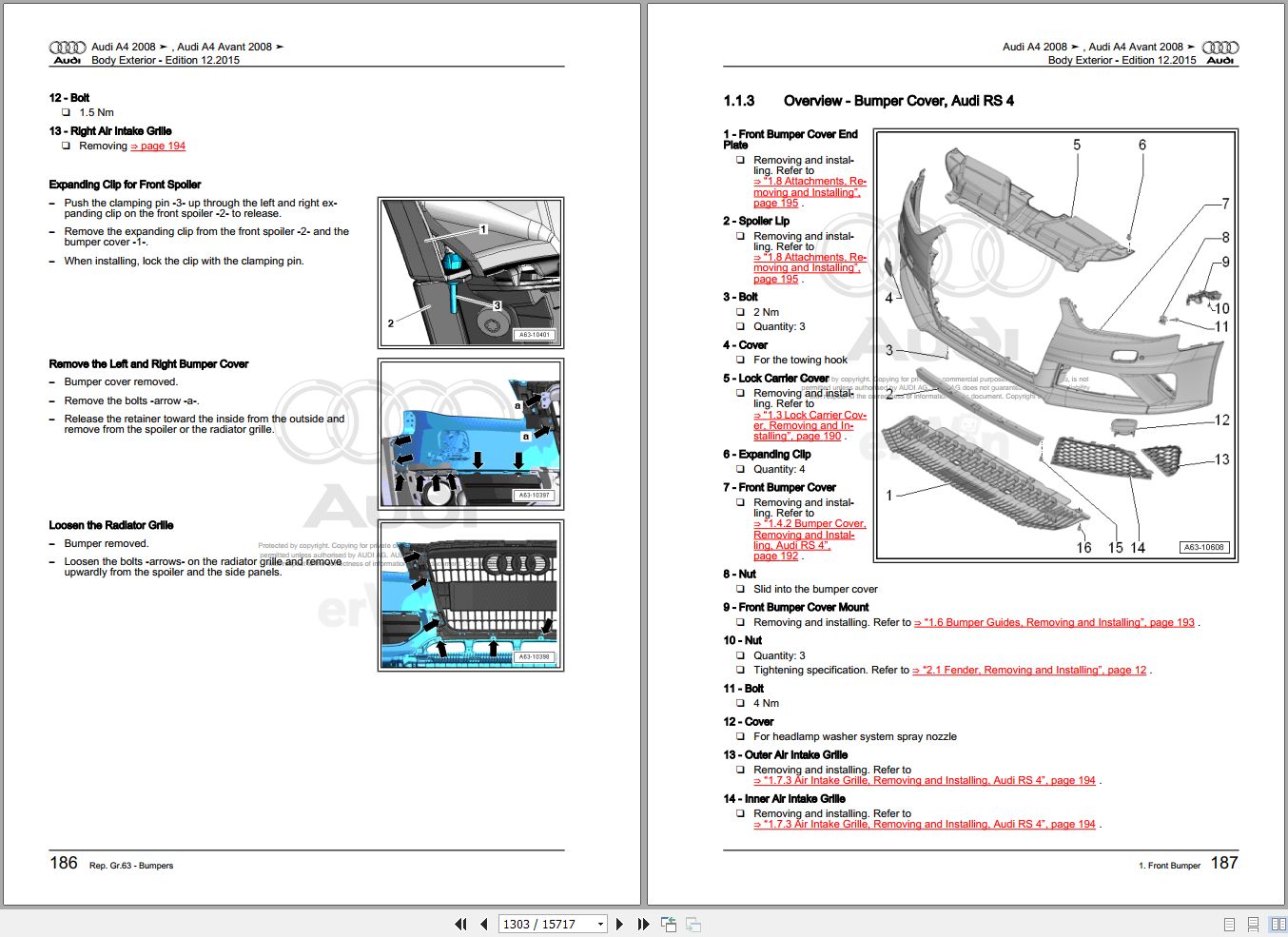Click the page number 186 in the left footer

coord(64,863)
